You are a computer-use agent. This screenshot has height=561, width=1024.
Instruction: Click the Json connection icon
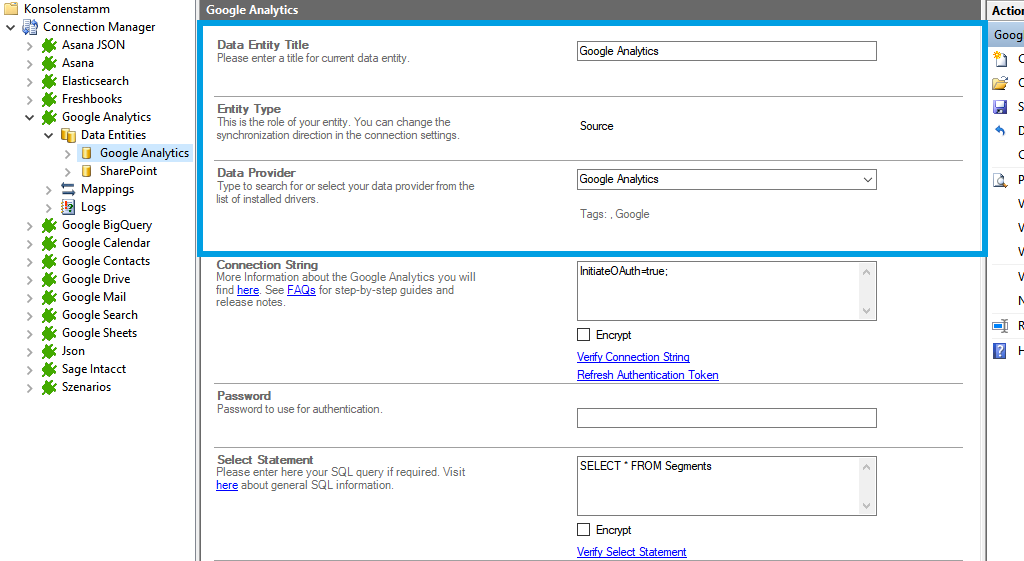pos(49,351)
